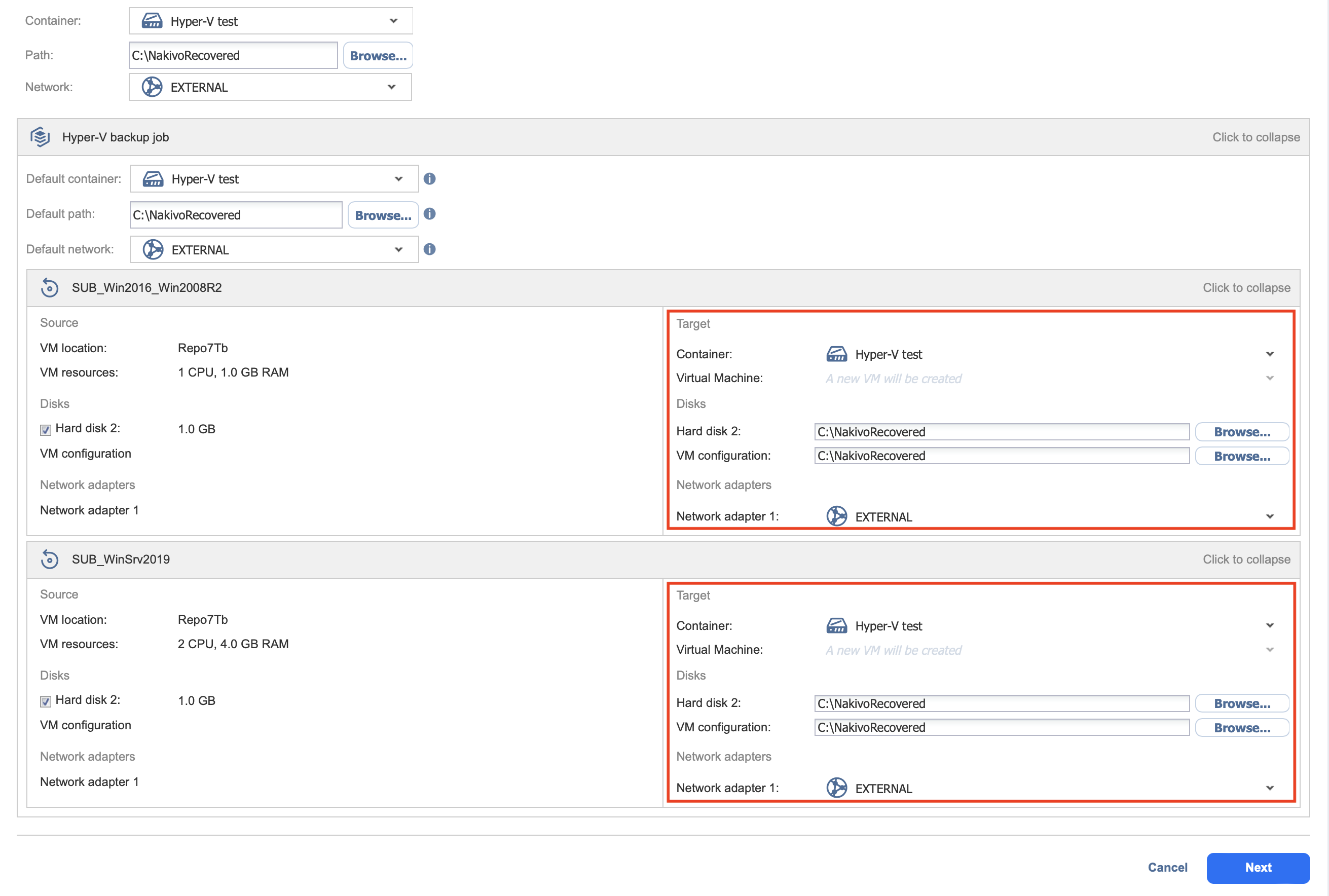1329x896 pixels.
Task: Open target Container dropdown for SUB_Win2016_Win2008R2
Action: pyautogui.click(x=1270, y=354)
